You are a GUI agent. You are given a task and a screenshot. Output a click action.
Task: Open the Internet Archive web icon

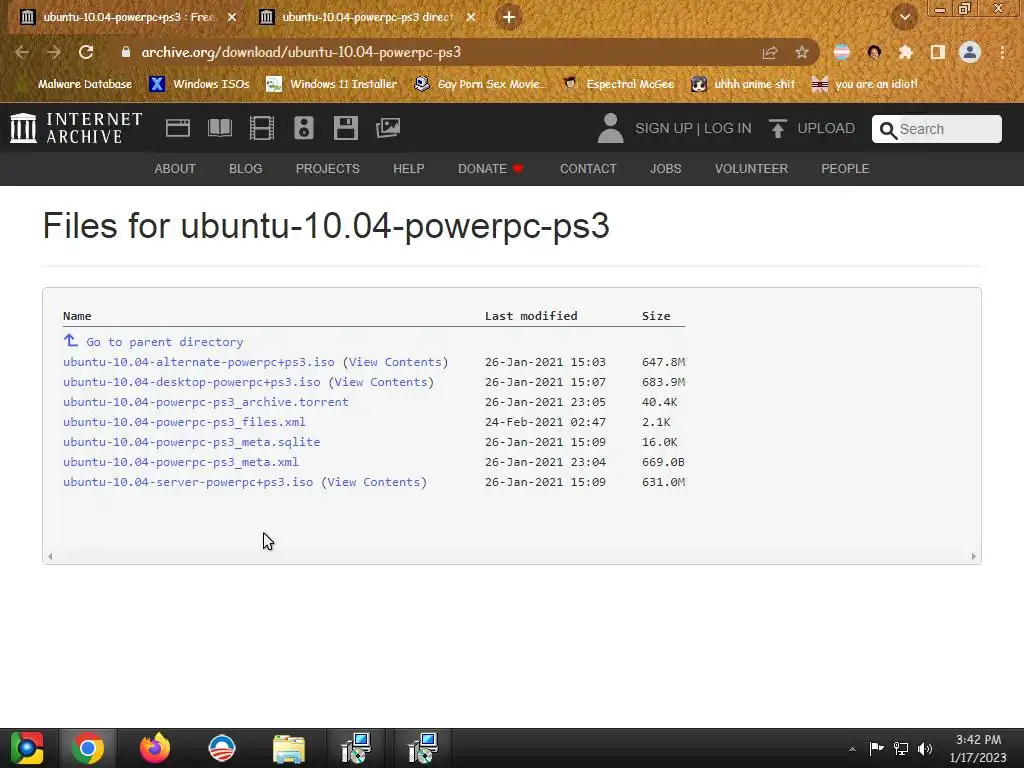[178, 128]
